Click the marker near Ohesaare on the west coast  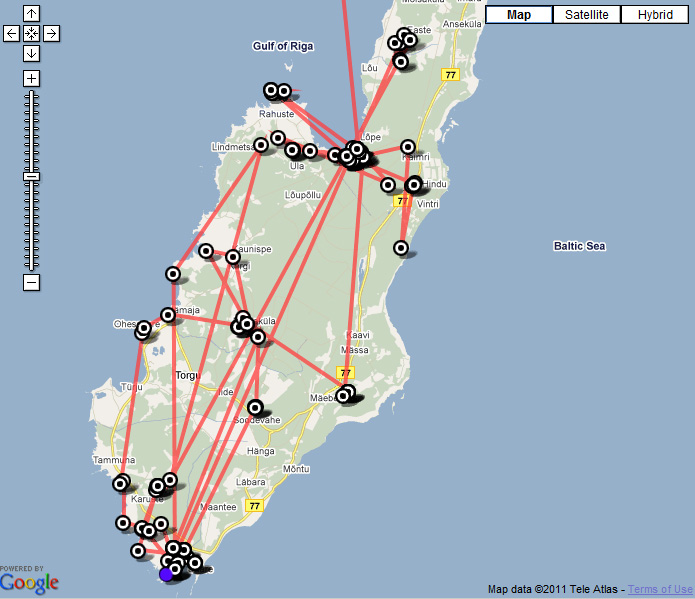144,327
